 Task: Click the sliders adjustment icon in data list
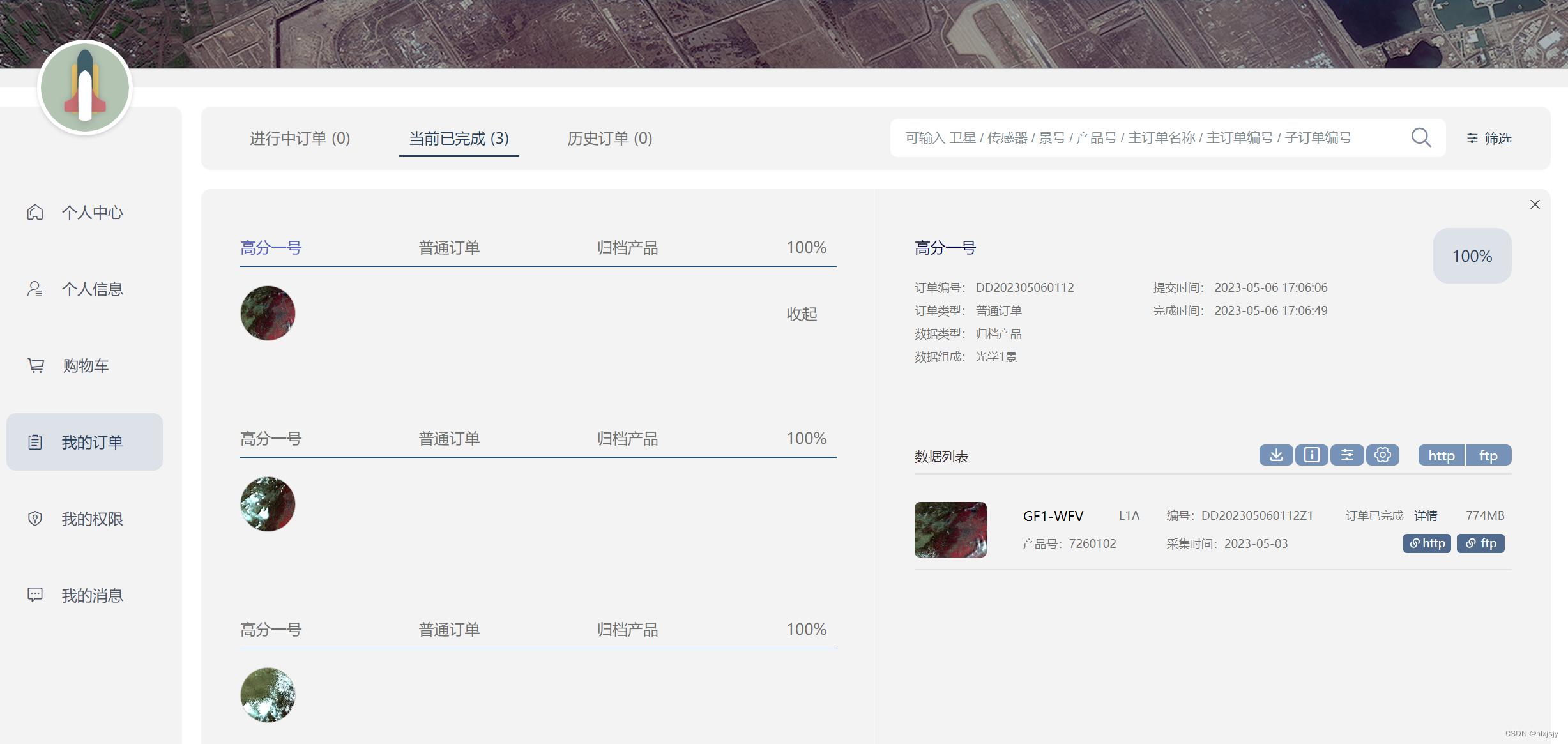(1347, 455)
